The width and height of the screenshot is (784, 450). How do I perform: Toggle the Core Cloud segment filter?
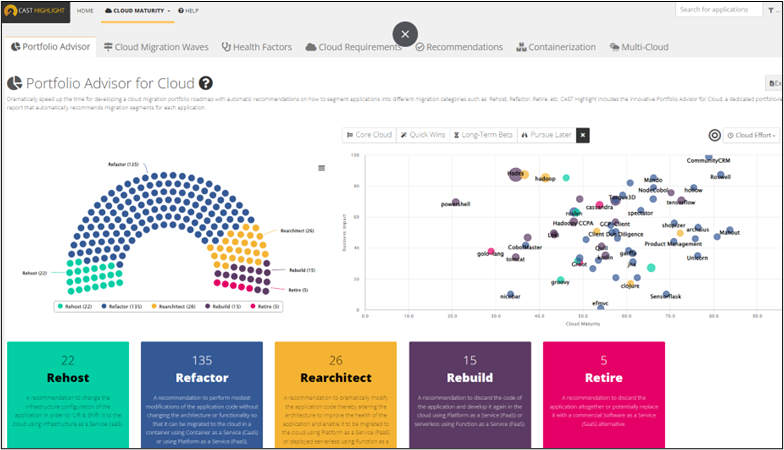pos(369,135)
